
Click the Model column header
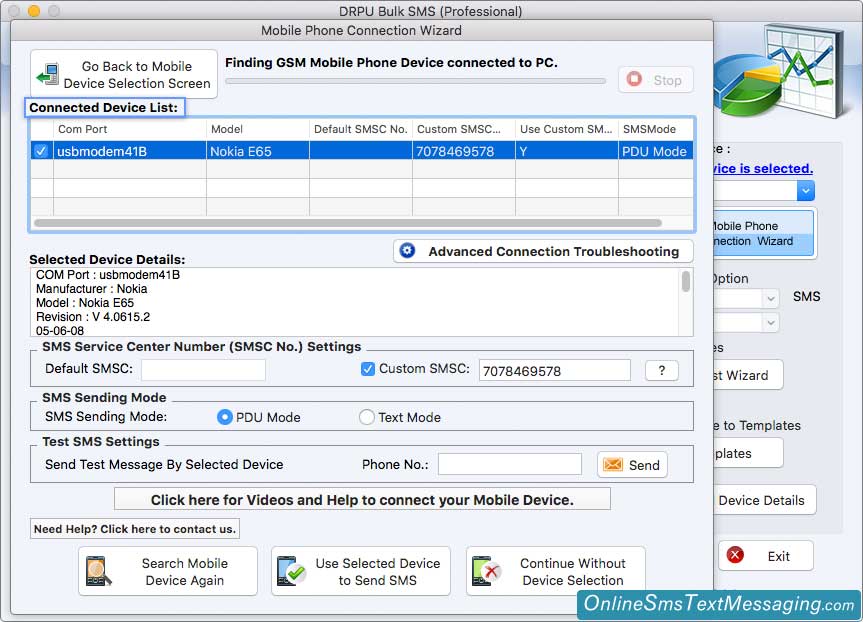click(x=258, y=129)
